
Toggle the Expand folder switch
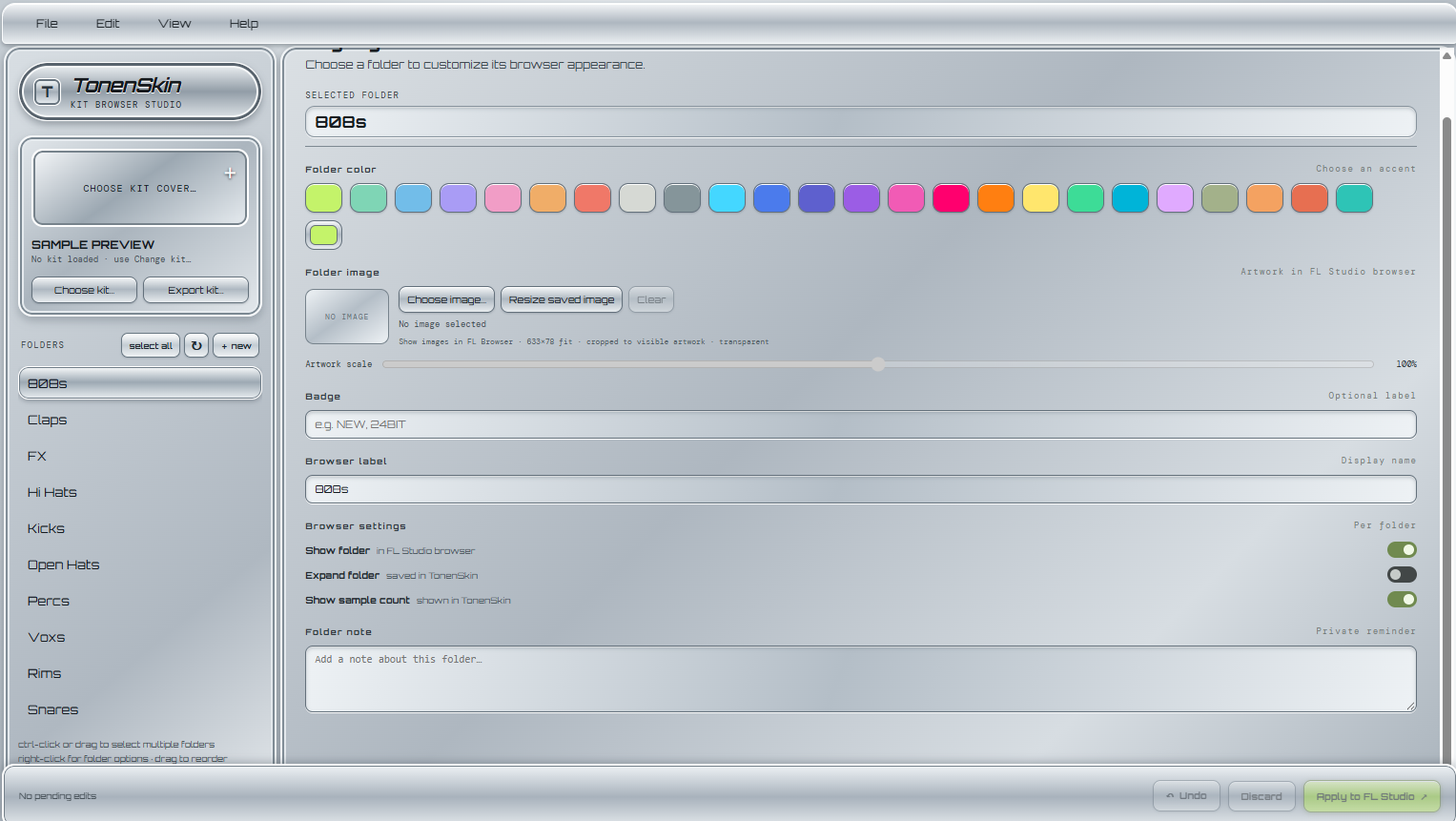pyautogui.click(x=1402, y=575)
